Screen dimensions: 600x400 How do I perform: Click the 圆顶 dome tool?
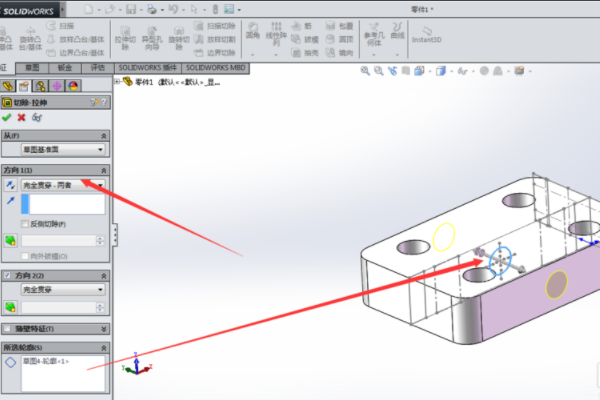(x=339, y=39)
